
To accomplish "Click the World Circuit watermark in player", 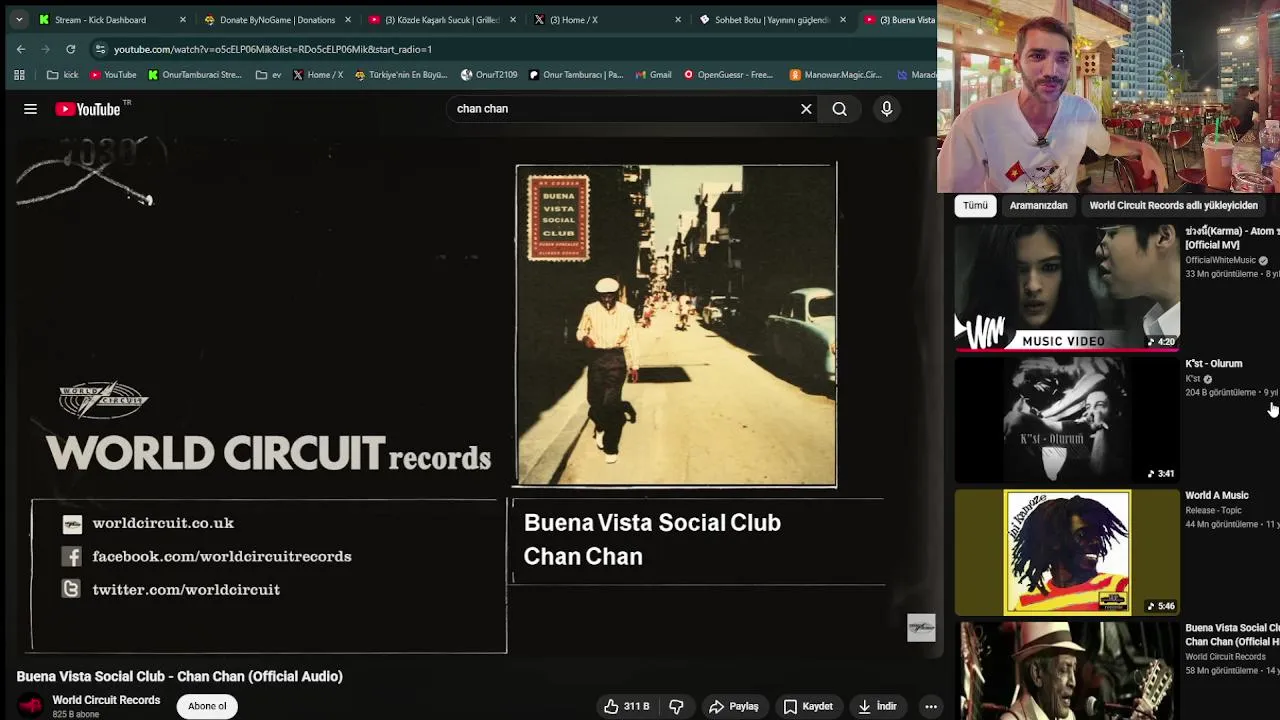I will click(x=921, y=627).
